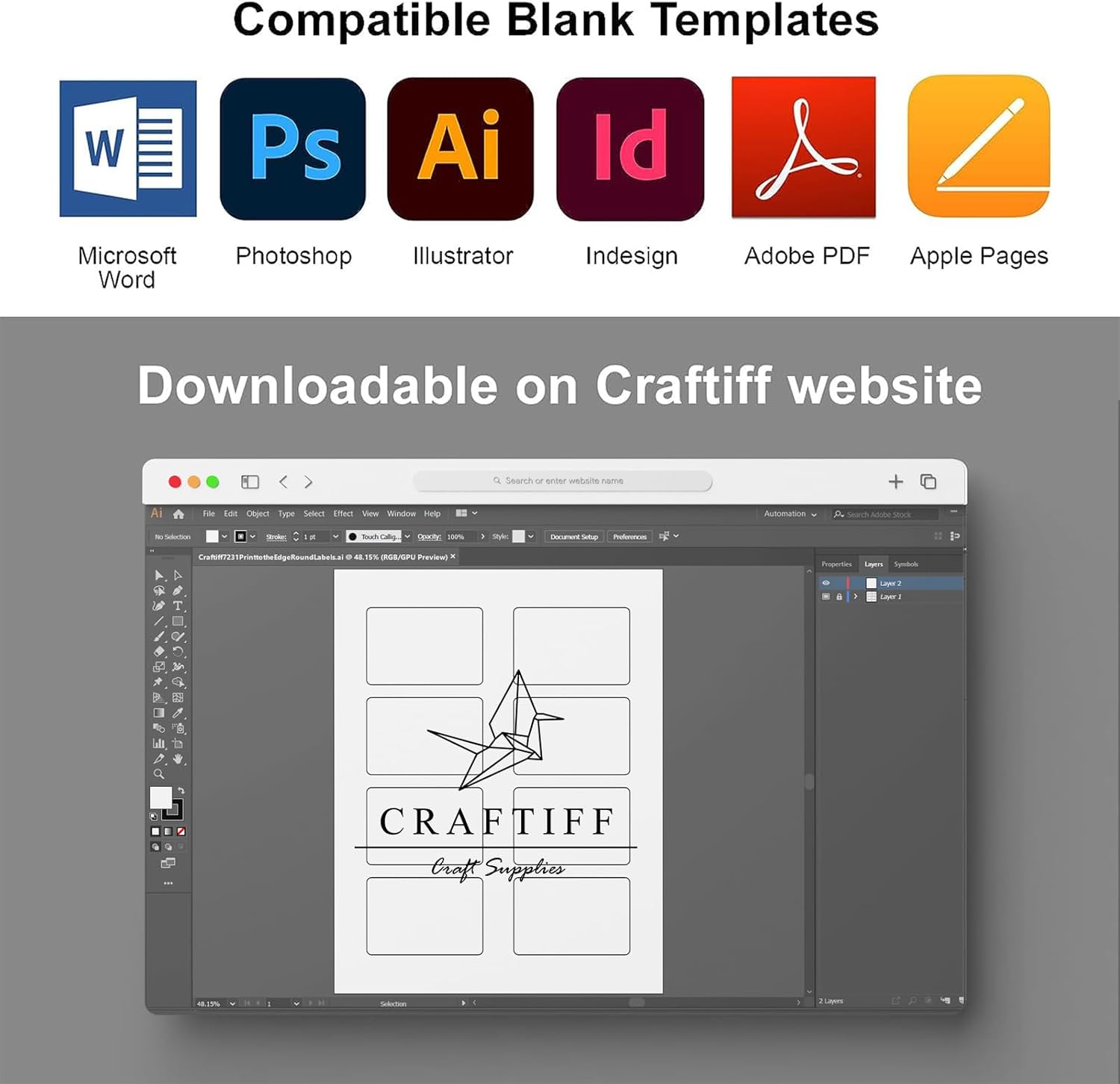This screenshot has width=1120, height=1084.
Task: Pick the Eyedropper tool
Action: click(178, 713)
